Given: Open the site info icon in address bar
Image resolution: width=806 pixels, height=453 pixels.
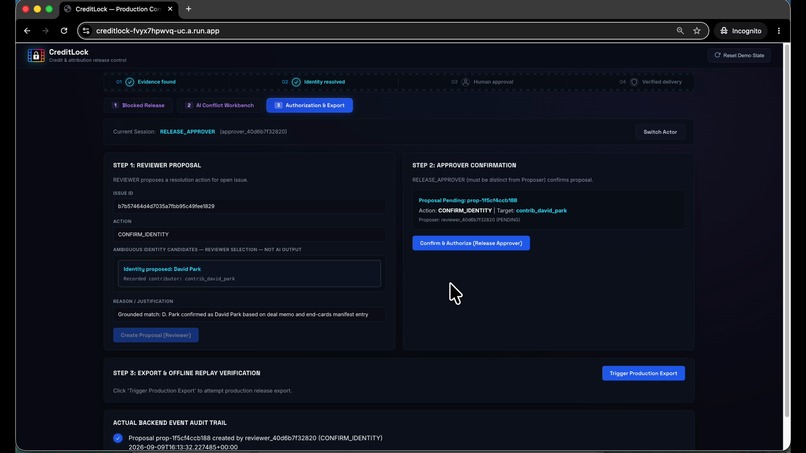Looking at the screenshot, I should 86,31.
